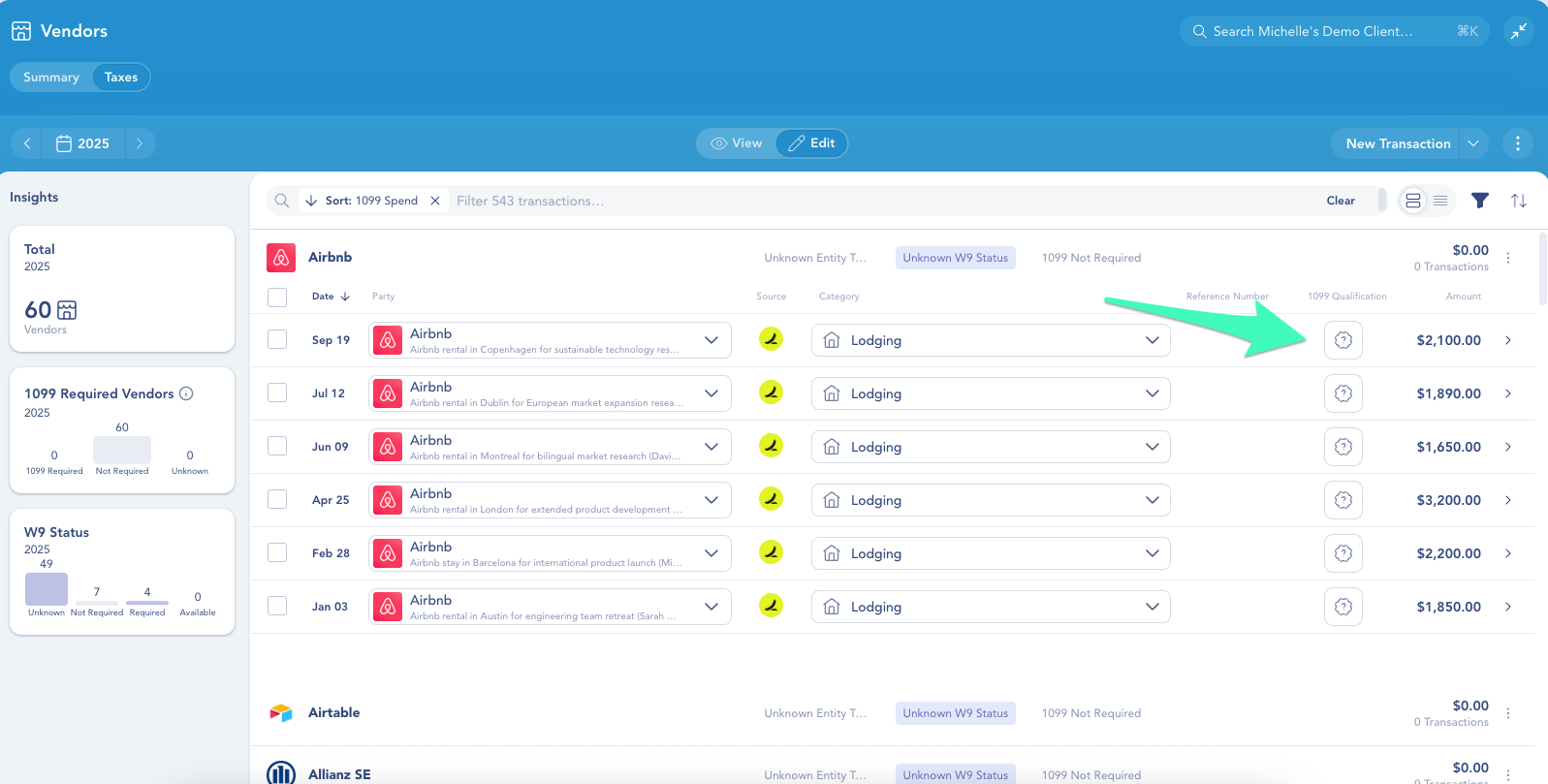Focus the Search Michelle's Demo Client field
Screen dimensions: 1548x784
1334,31
